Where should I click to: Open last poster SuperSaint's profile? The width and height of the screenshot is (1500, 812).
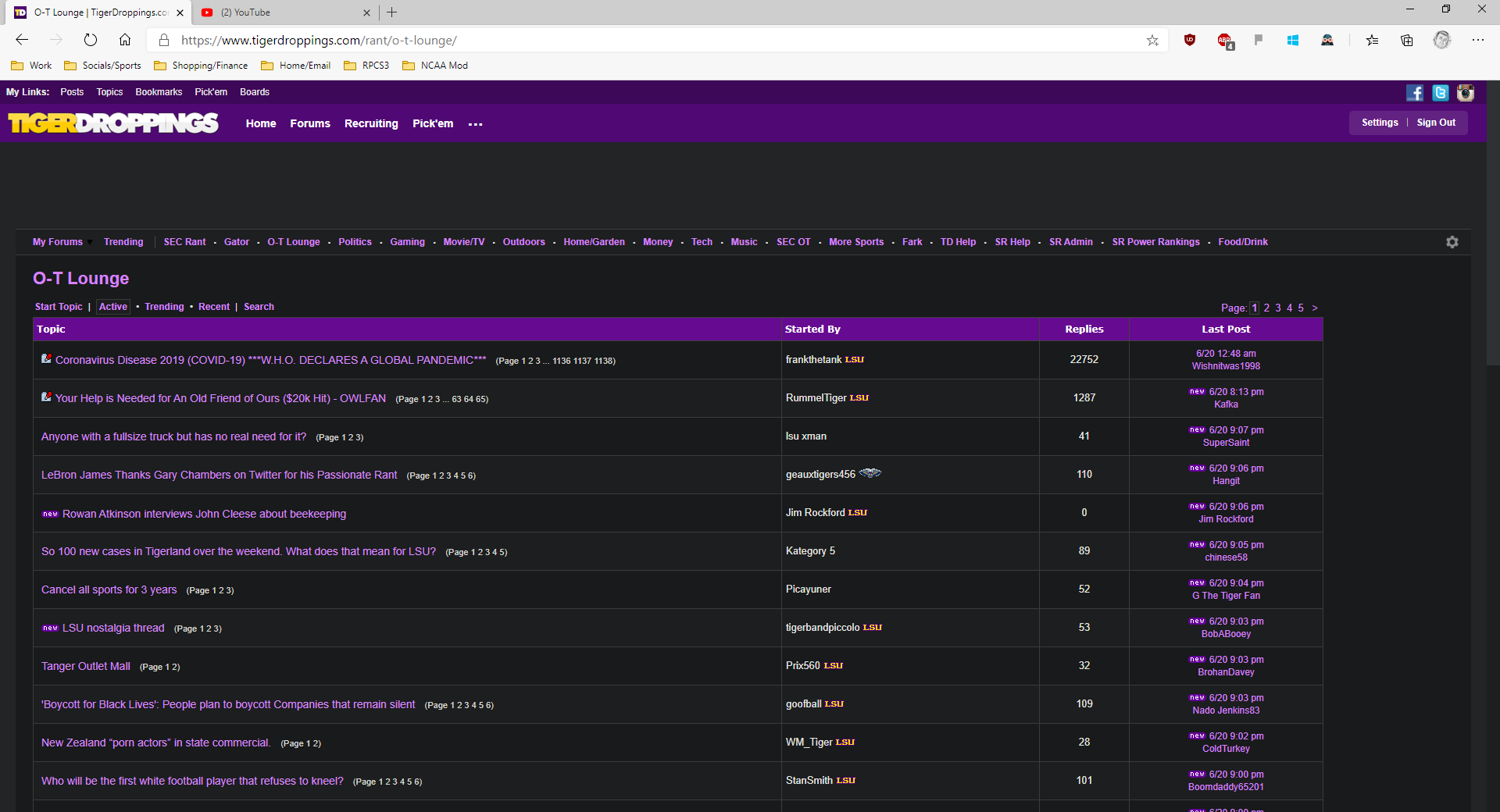tap(1226, 443)
